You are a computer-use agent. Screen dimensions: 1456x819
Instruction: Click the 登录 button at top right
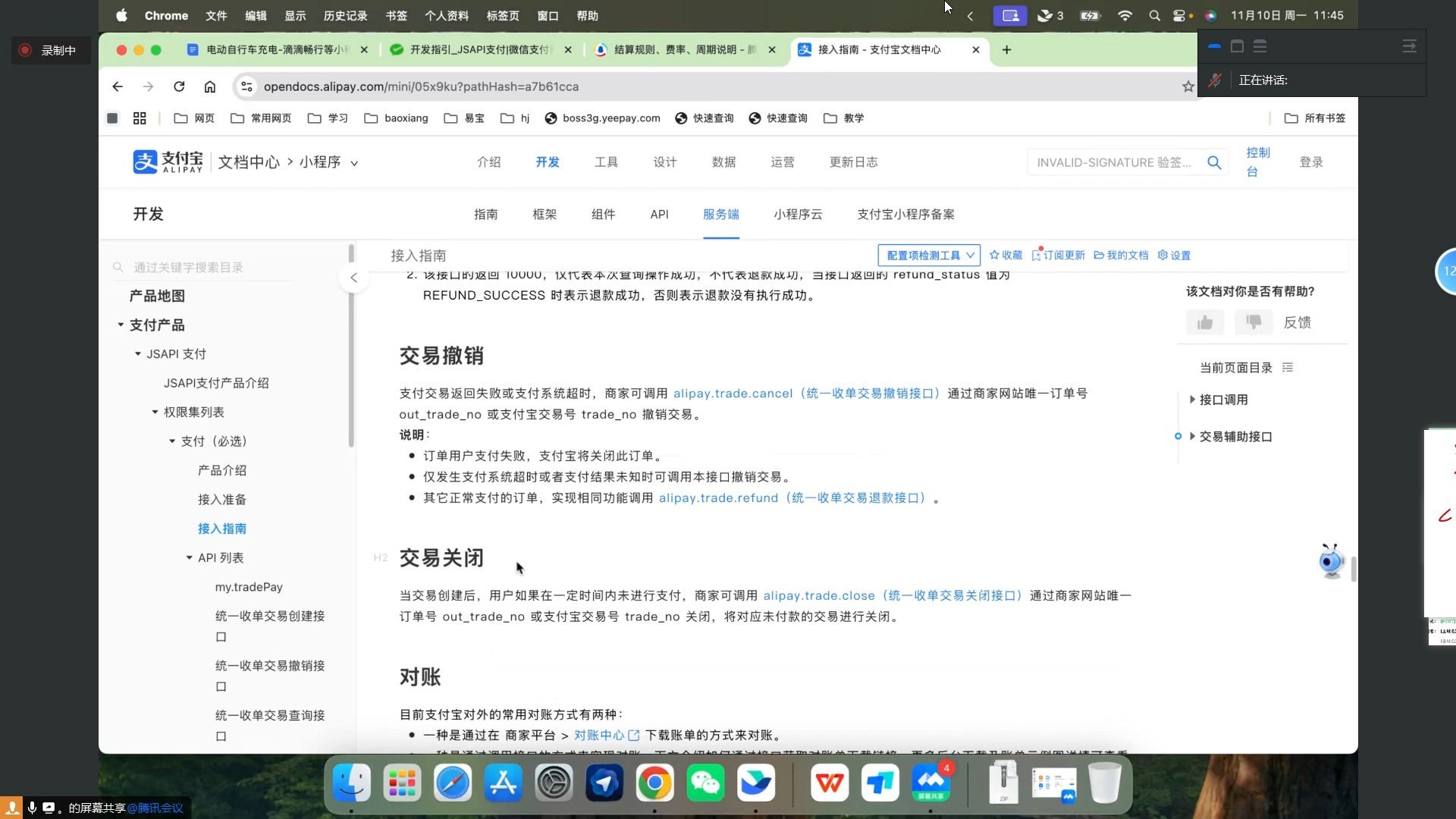[1311, 162]
